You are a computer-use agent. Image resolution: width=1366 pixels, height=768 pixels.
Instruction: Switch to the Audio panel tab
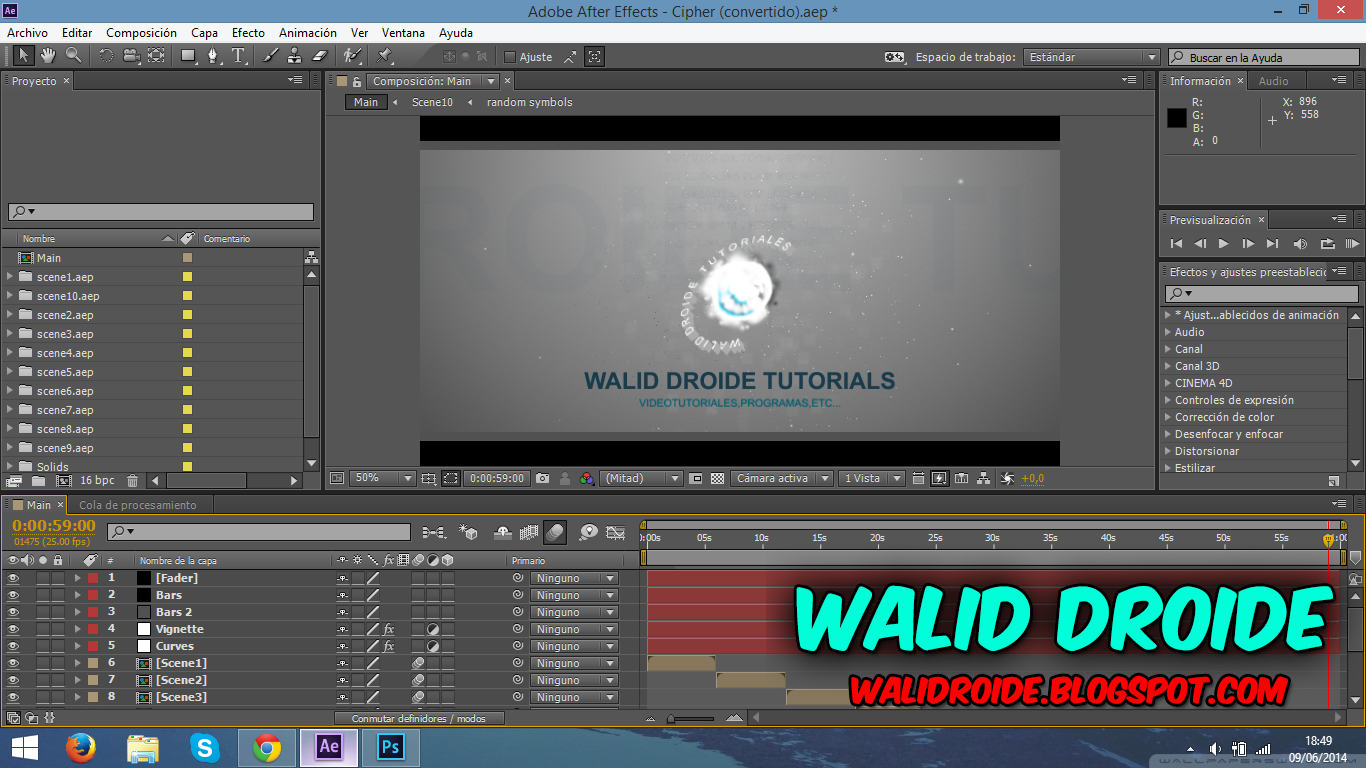[1273, 81]
